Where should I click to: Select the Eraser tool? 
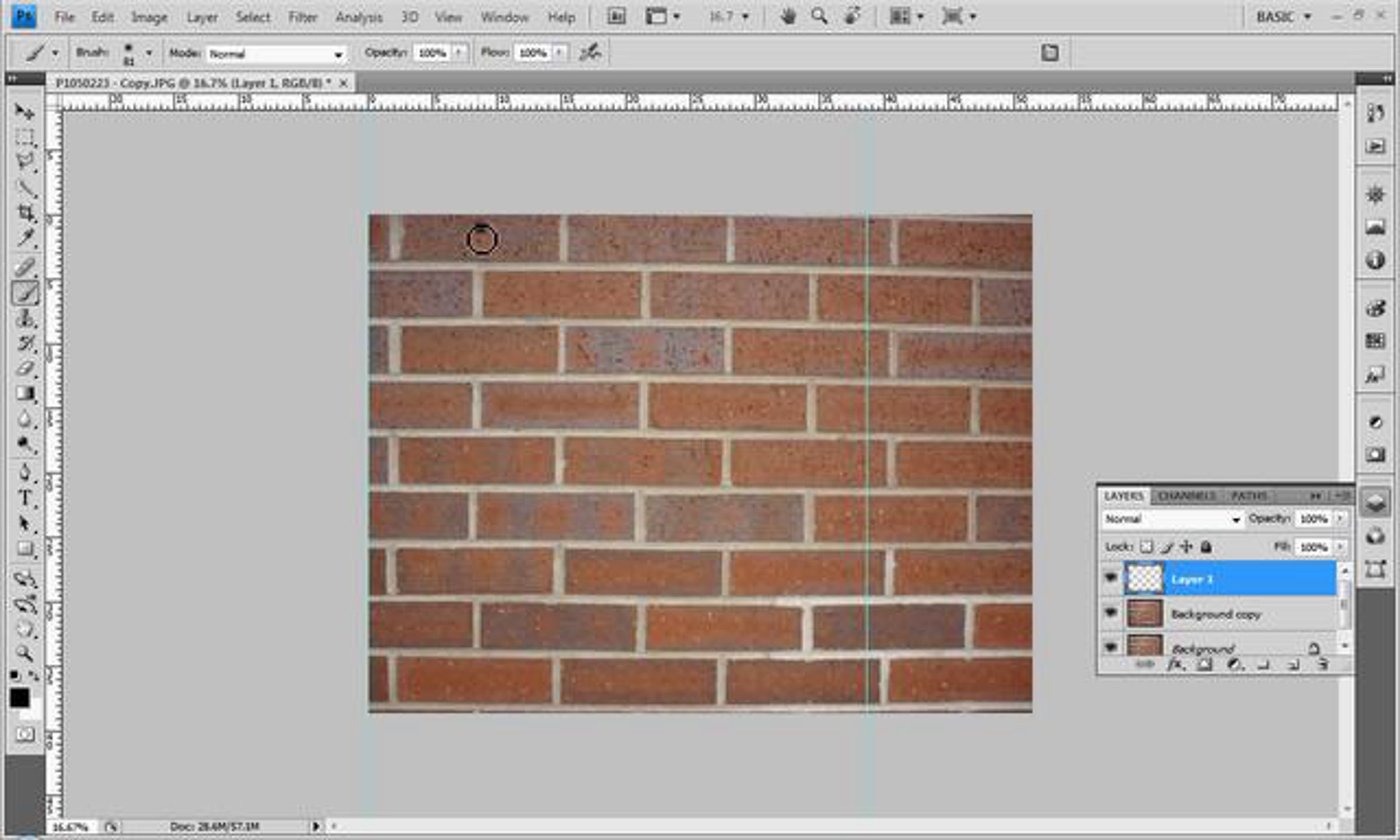click(25, 368)
